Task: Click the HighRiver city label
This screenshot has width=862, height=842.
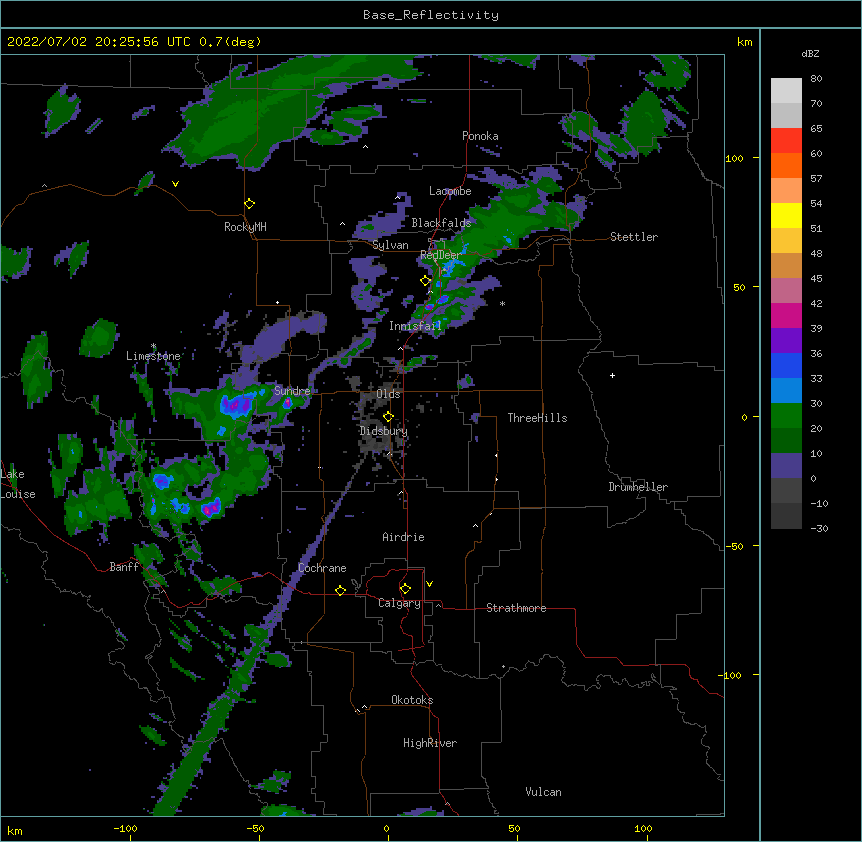Action: 430,743
